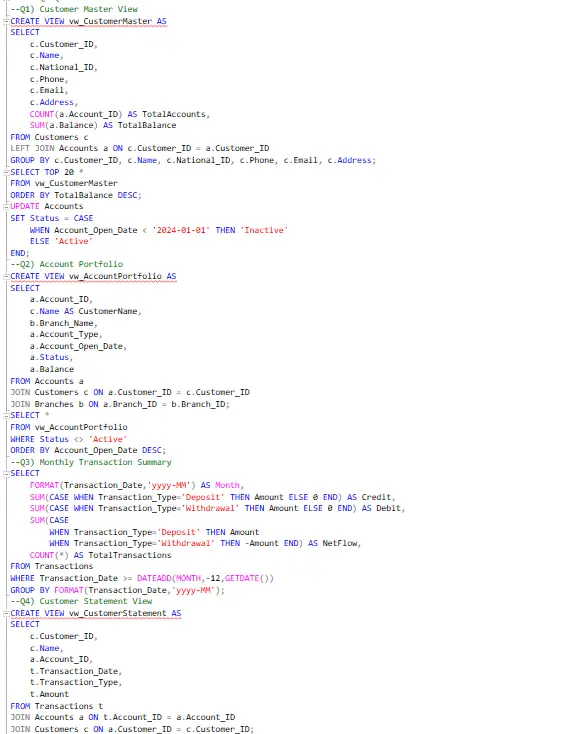The width and height of the screenshot is (575, 734).
Task: Collapse the SELECT * from vw_AccountPortfolio statement
Action: pyautogui.click(x=7, y=415)
